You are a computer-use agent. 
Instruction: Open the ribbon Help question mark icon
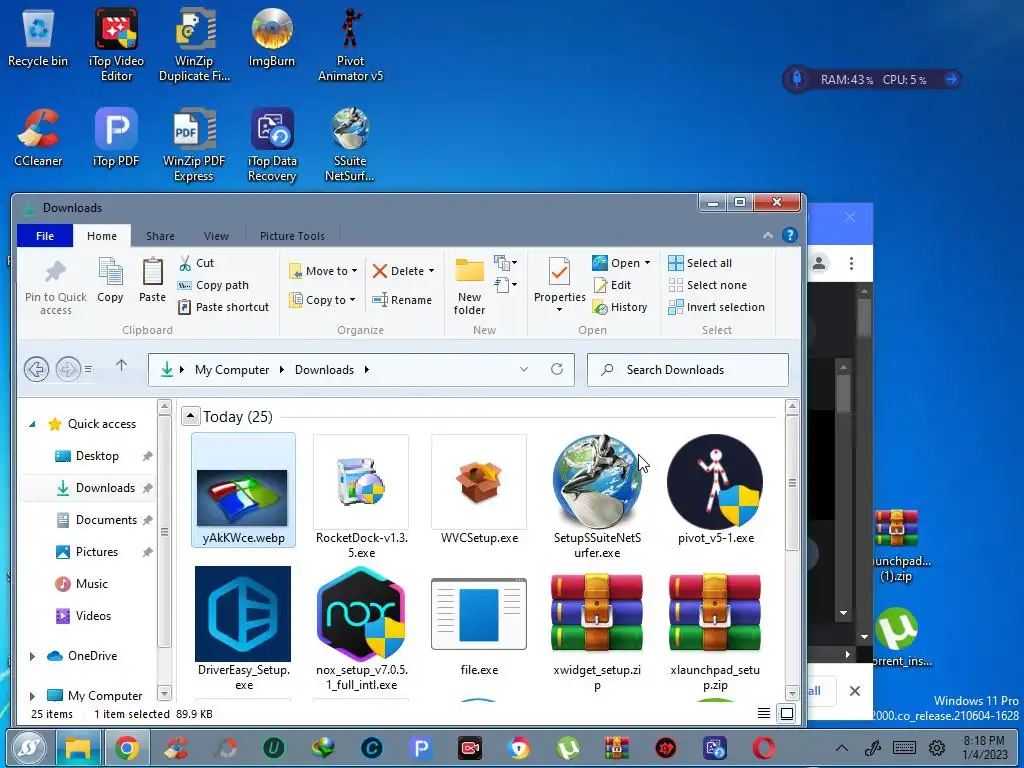[790, 235]
